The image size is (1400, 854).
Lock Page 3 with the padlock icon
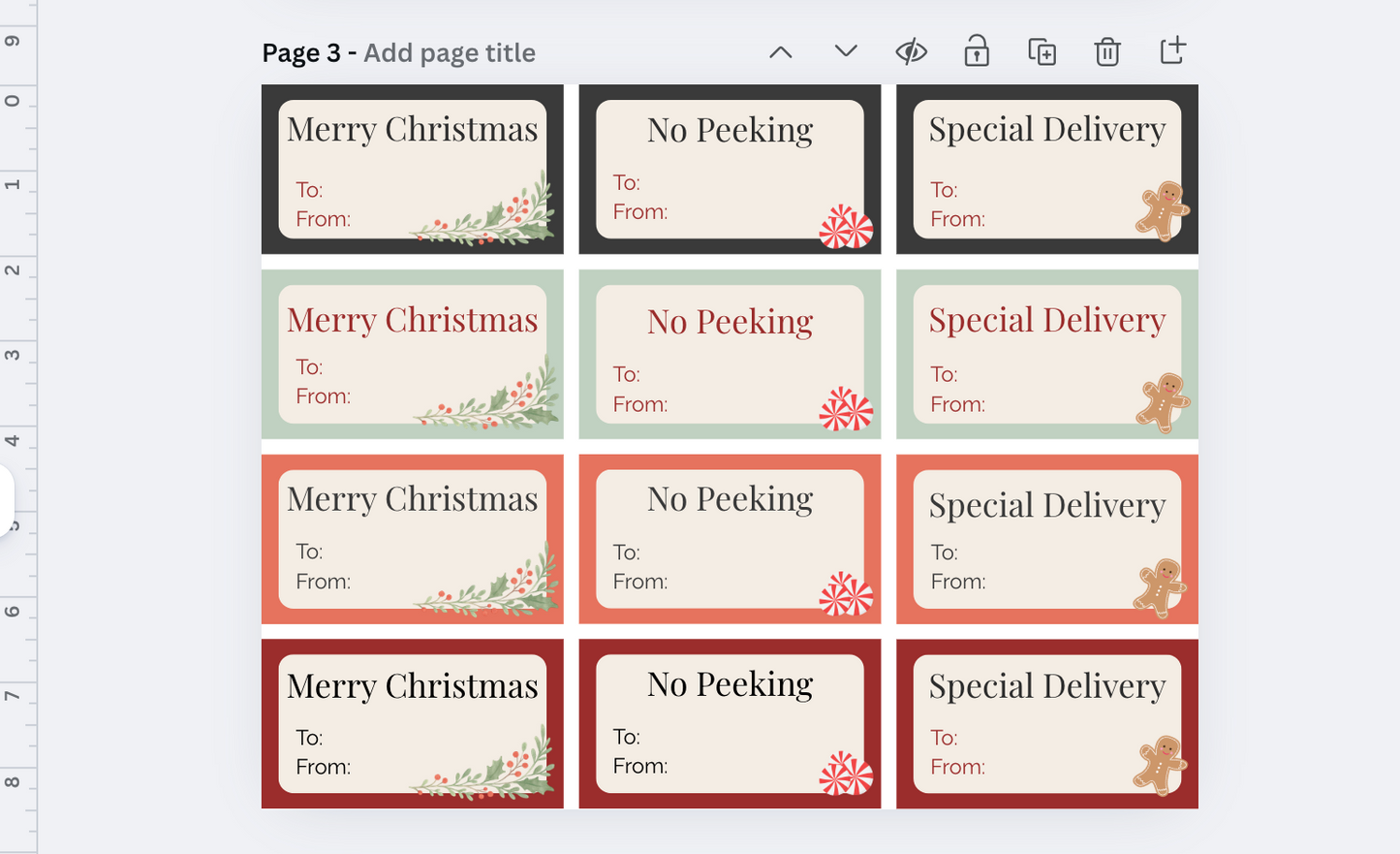coord(977,52)
